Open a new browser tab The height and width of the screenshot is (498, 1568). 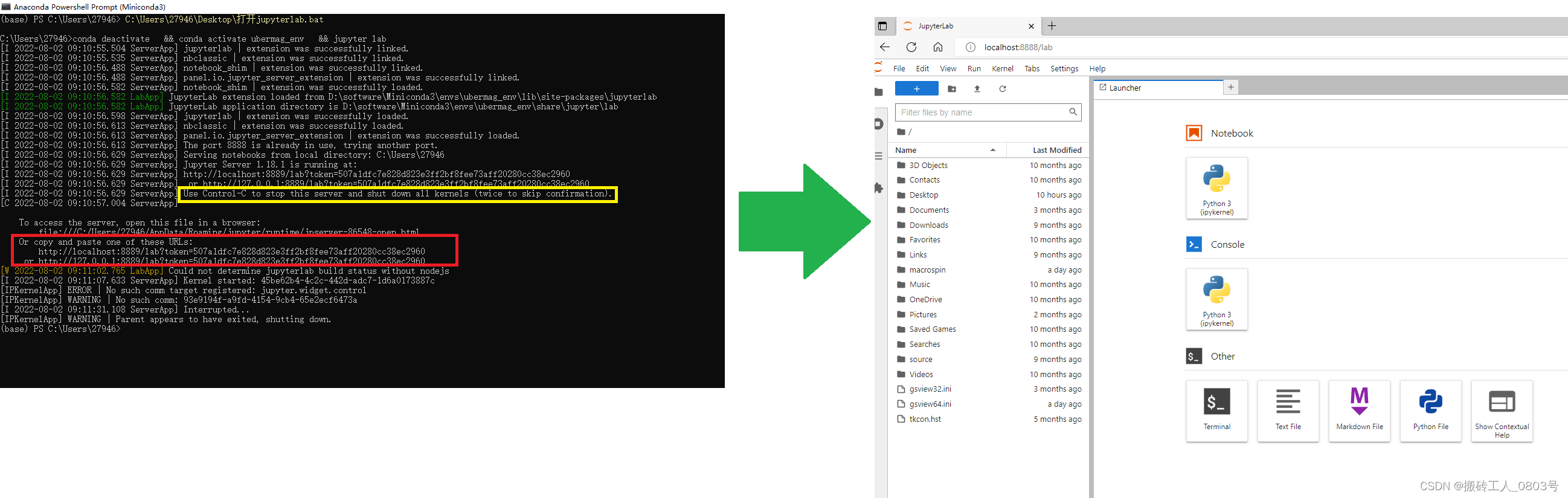pos(1052,25)
